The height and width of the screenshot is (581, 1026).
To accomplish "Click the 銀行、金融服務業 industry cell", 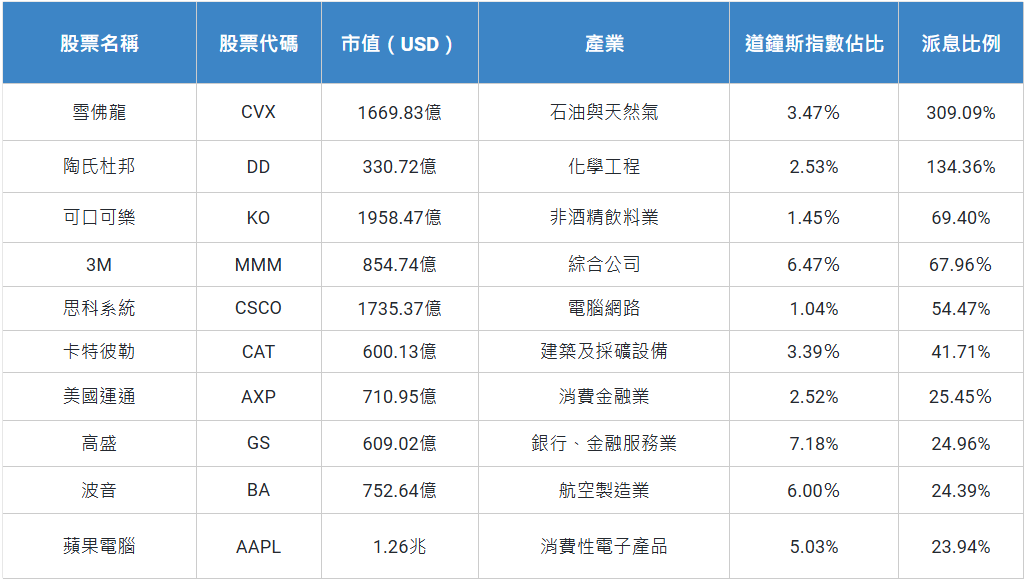I will pyautogui.click(x=604, y=444).
